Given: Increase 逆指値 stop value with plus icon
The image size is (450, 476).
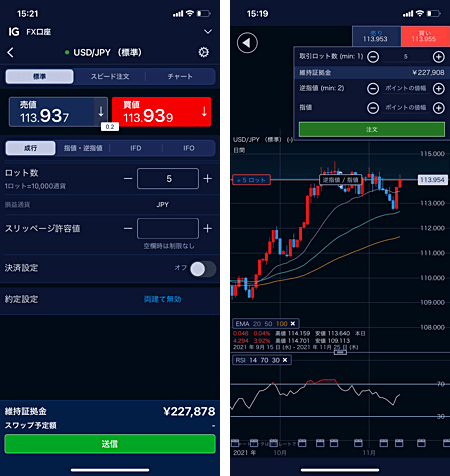Looking at the screenshot, I should point(439,89).
